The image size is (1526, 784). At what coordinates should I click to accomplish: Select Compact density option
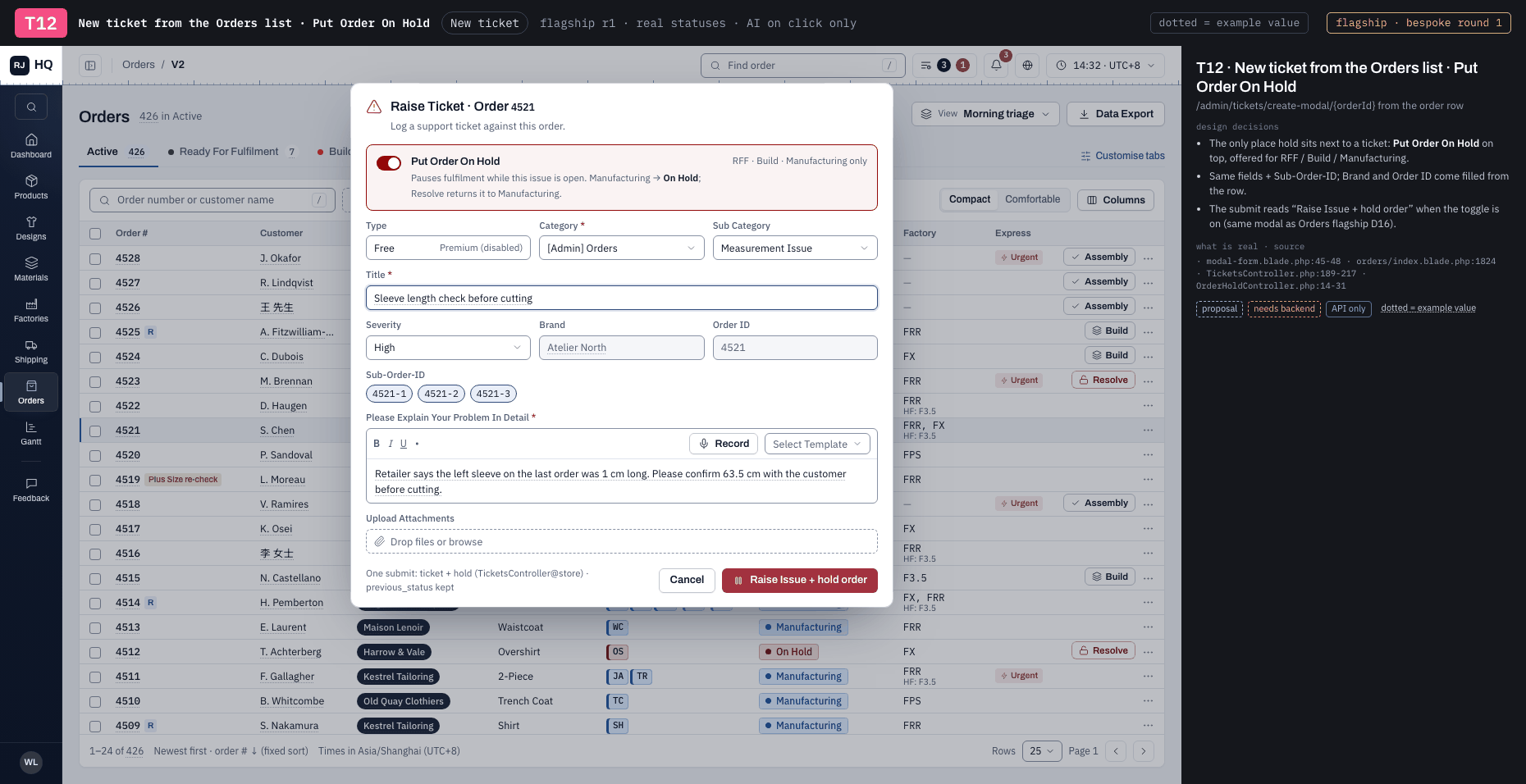pyautogui.click(x=970, y=199)
